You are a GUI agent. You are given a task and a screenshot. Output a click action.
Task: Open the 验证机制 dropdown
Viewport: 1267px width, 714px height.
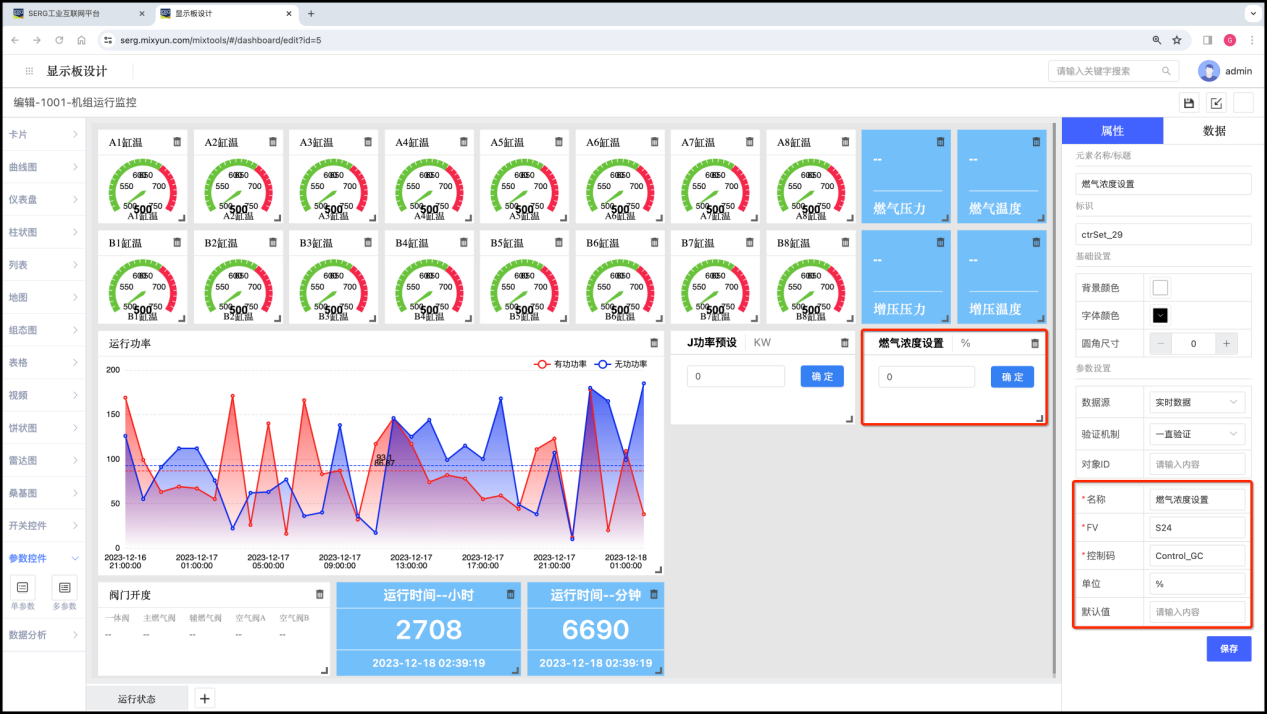pyautogui.click(x=1198, y=434)
